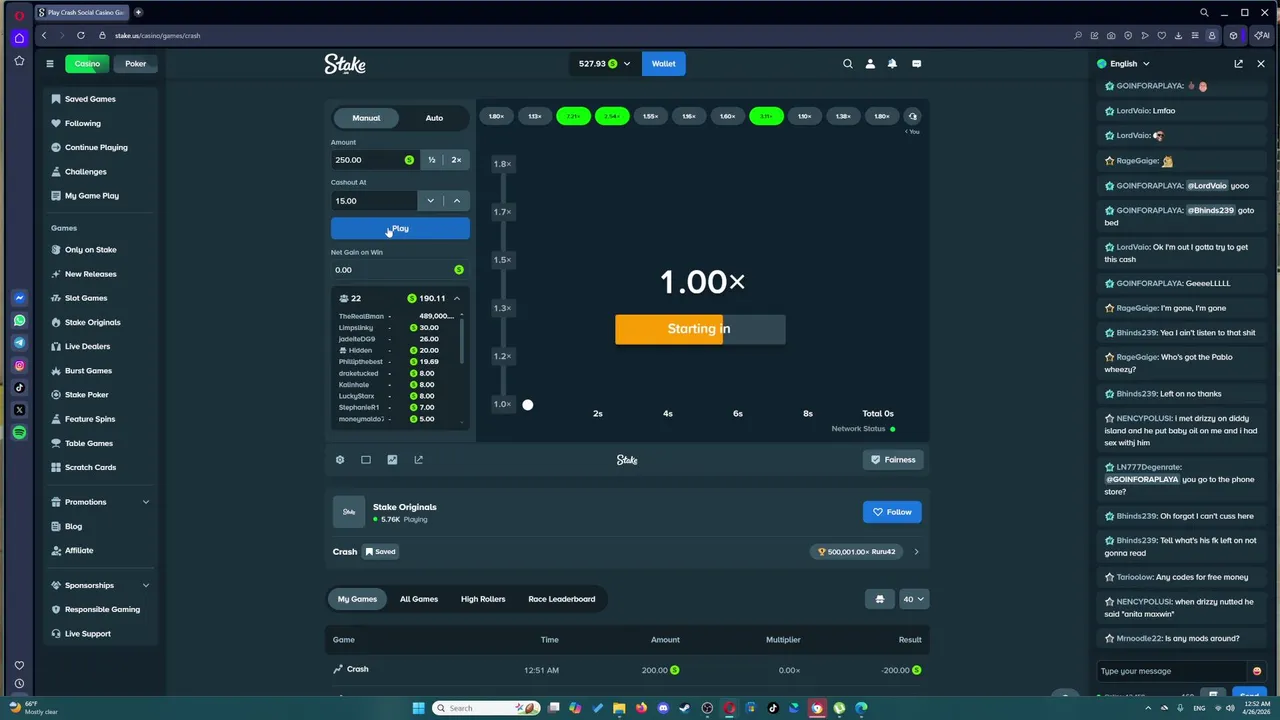Open the Wallet

pos(664,64)
